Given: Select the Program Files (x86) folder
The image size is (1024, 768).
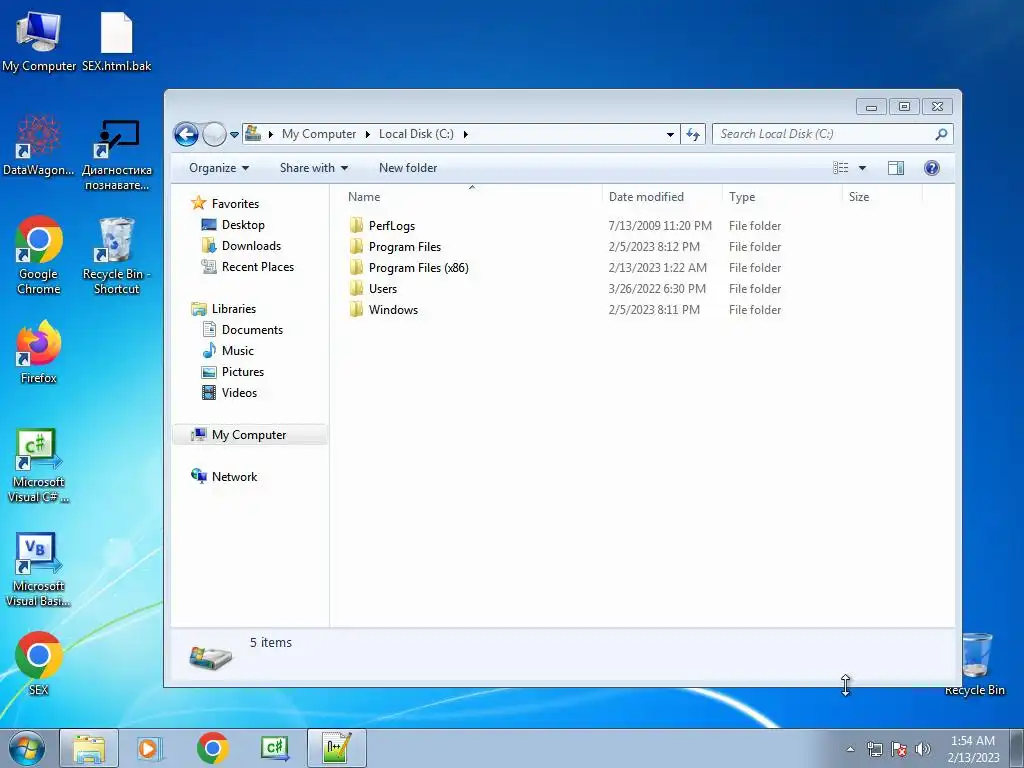Looking at the screenshot, I should click(419, 268).
